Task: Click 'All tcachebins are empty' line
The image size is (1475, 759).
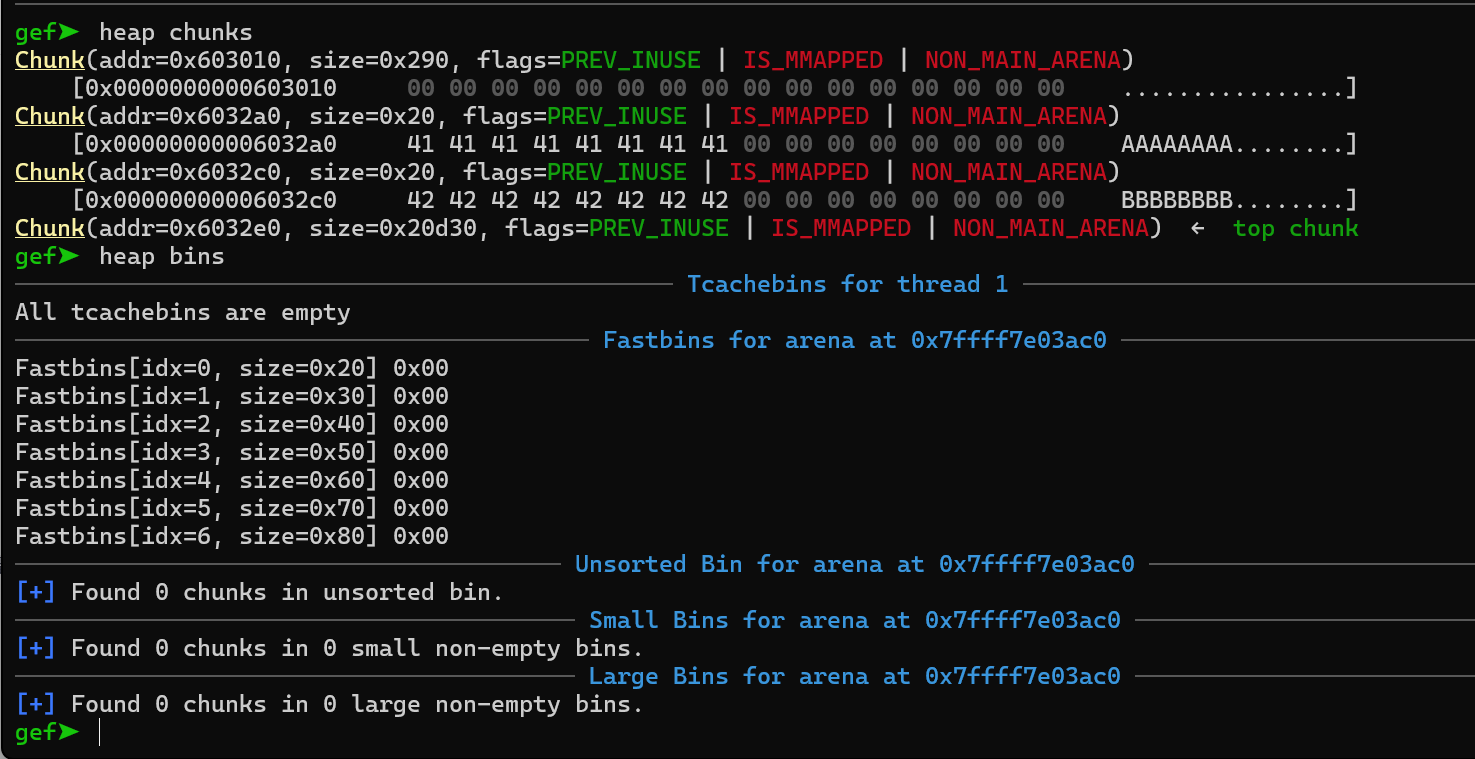Action: [x=183, y=312]
